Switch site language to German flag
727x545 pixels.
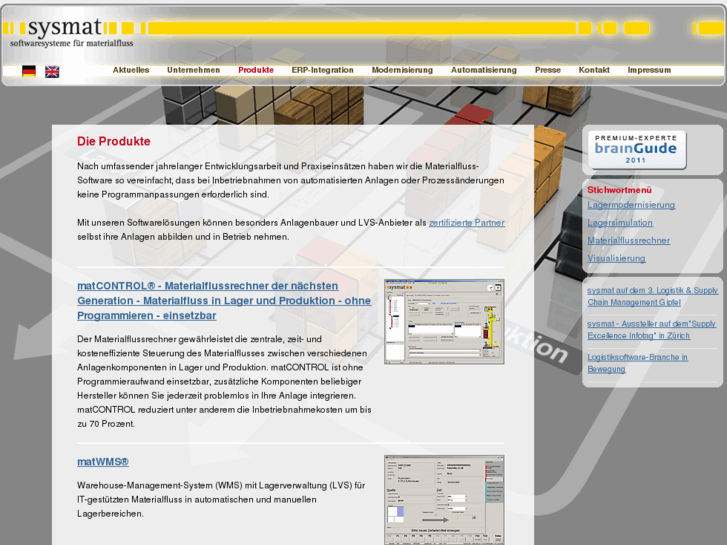[x=29, y=71]
